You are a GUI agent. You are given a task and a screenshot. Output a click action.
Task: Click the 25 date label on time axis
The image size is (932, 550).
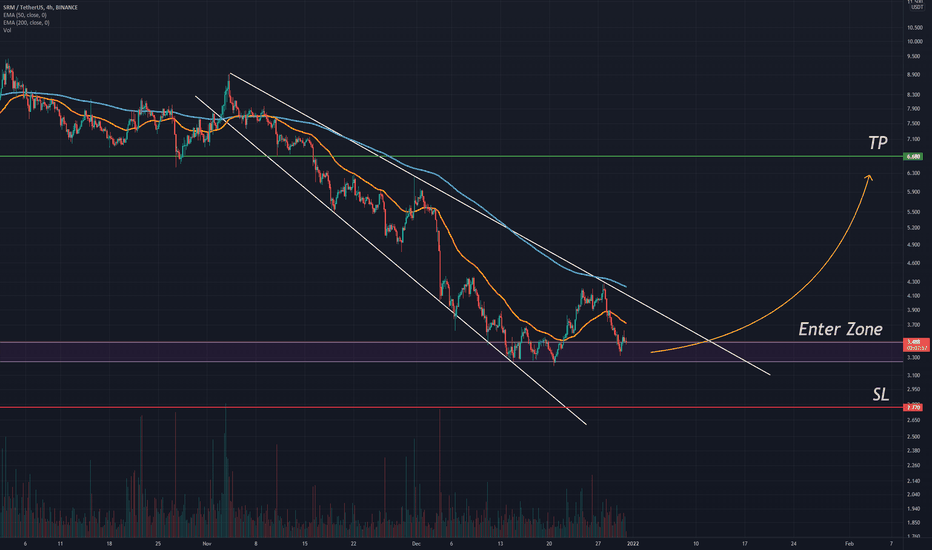[x=158, y=543]
